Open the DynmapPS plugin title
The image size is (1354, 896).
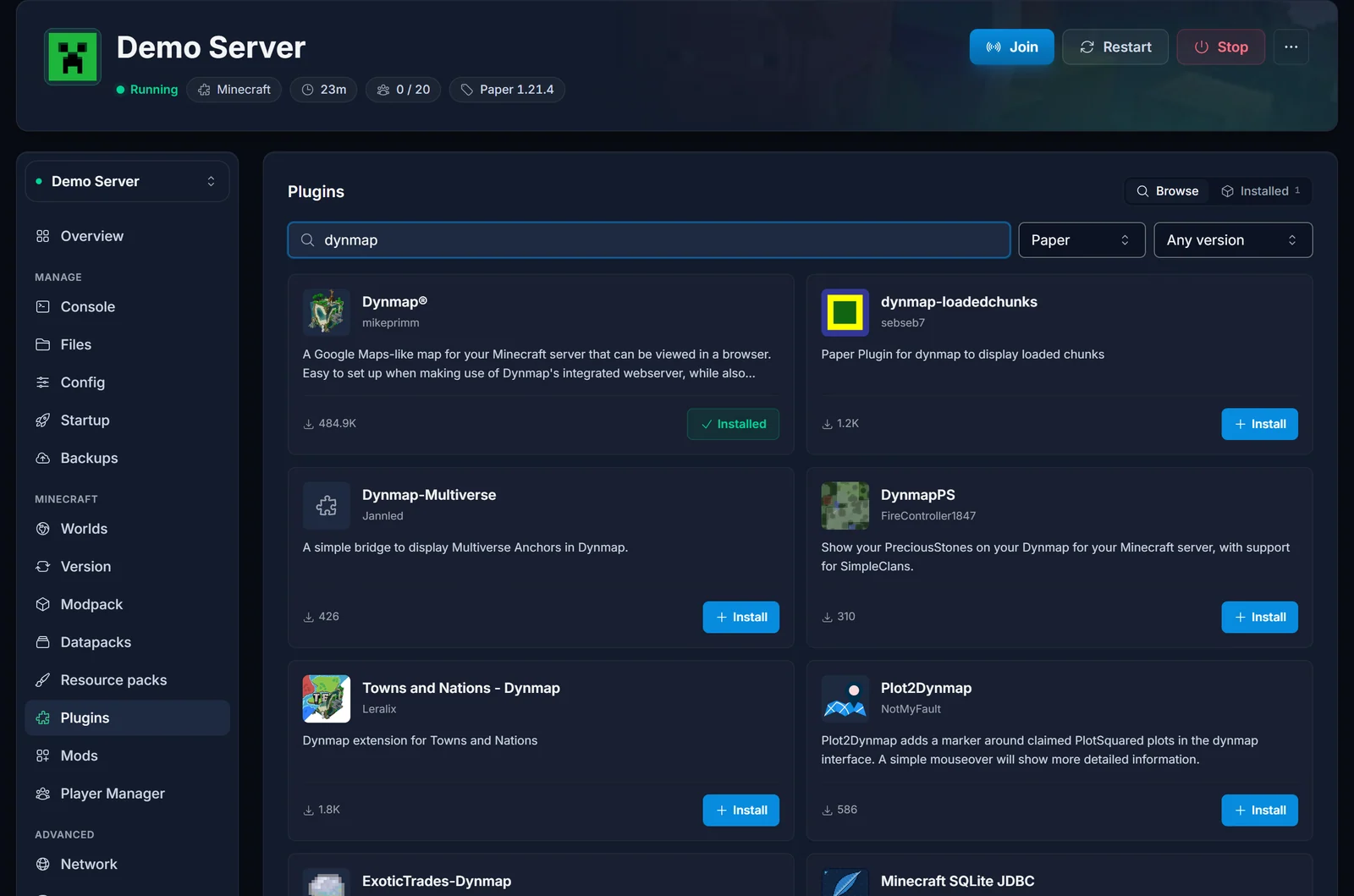pyautogui.click(x=917, y=495)
